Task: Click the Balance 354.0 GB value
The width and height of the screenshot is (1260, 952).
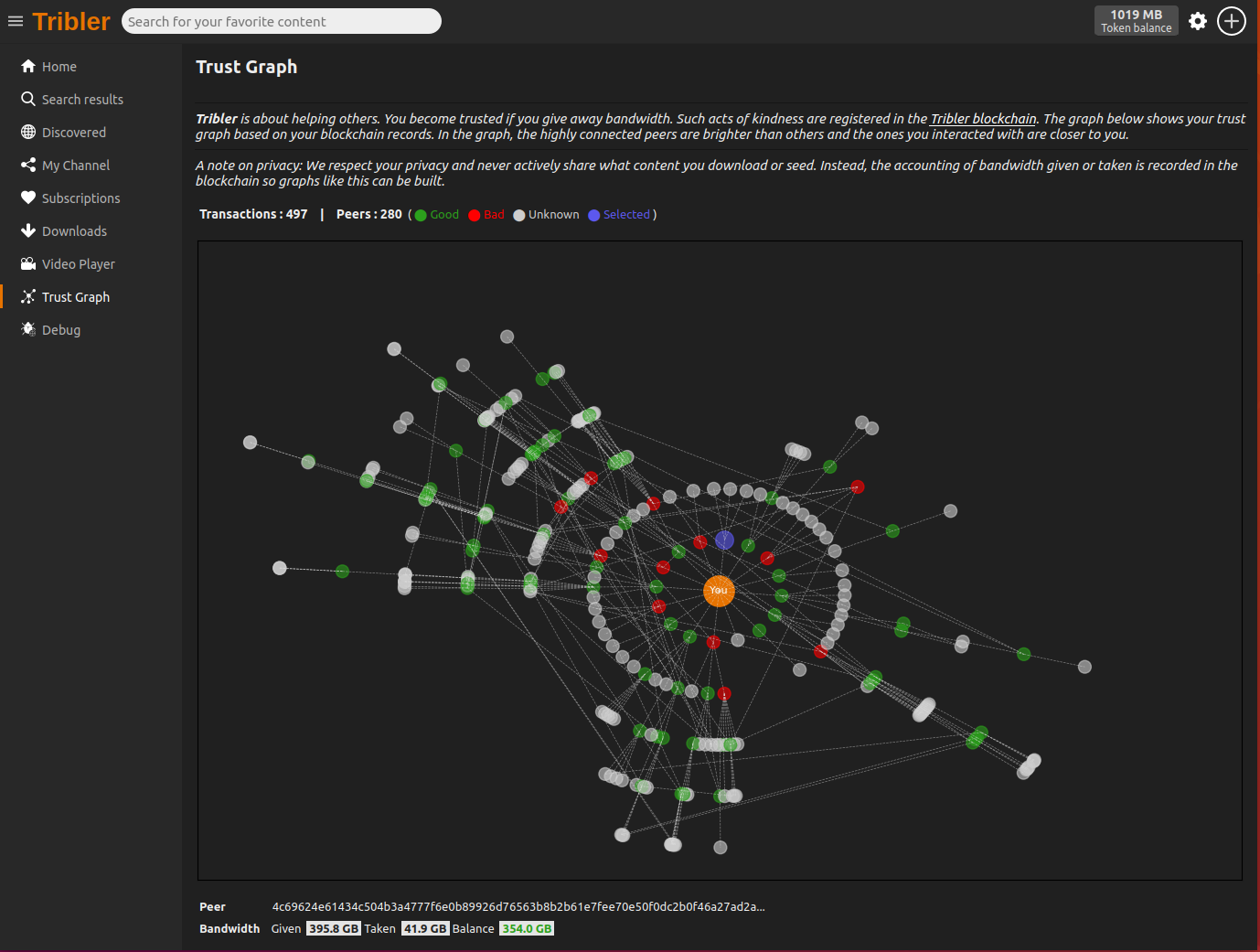Action: tap(527, 929)
